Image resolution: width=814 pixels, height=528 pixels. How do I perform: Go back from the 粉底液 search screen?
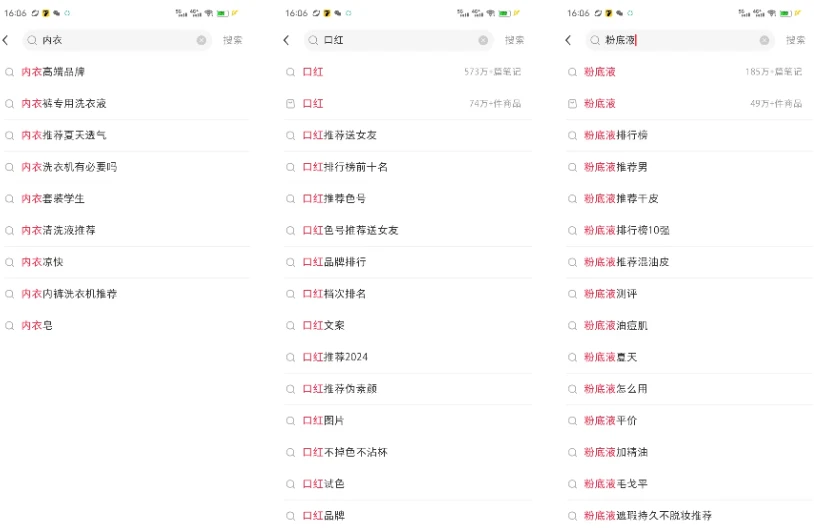568,40
